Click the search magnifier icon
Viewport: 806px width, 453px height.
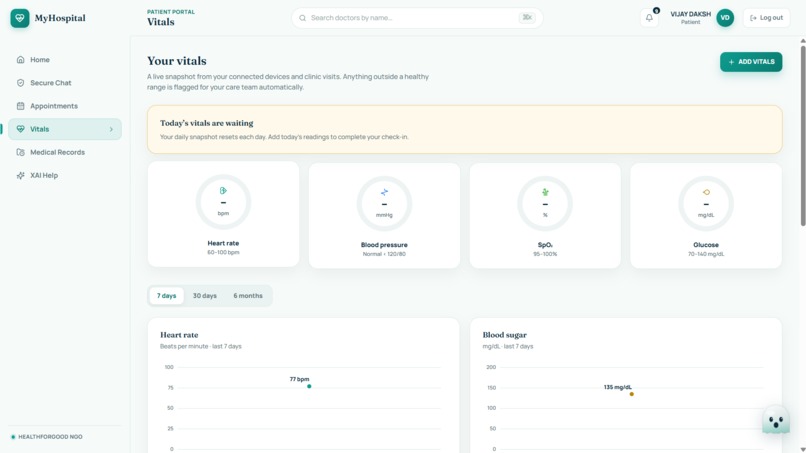pos(303,18)
